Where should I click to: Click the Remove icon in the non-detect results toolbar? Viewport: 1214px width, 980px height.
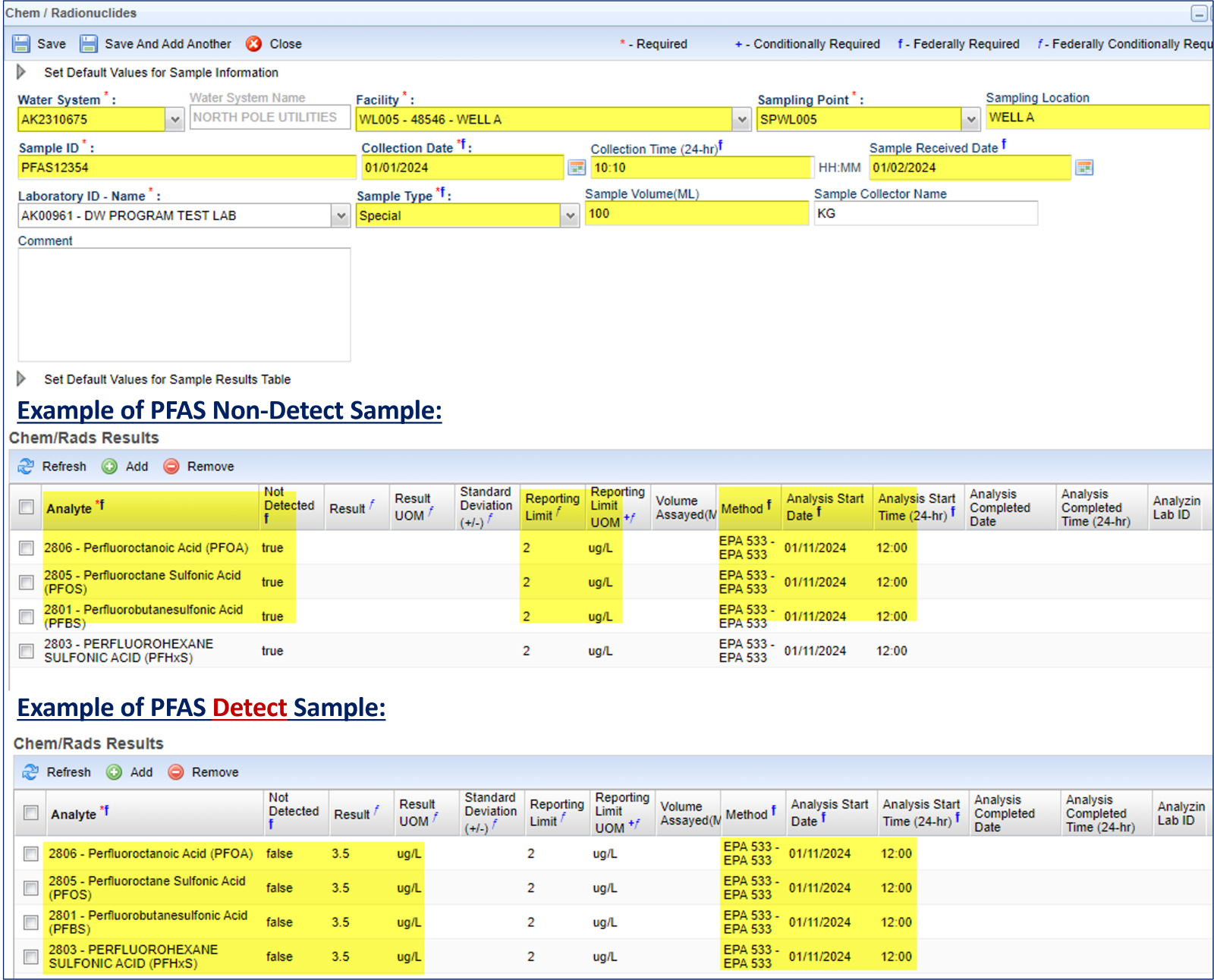click(x=171, y=466)
